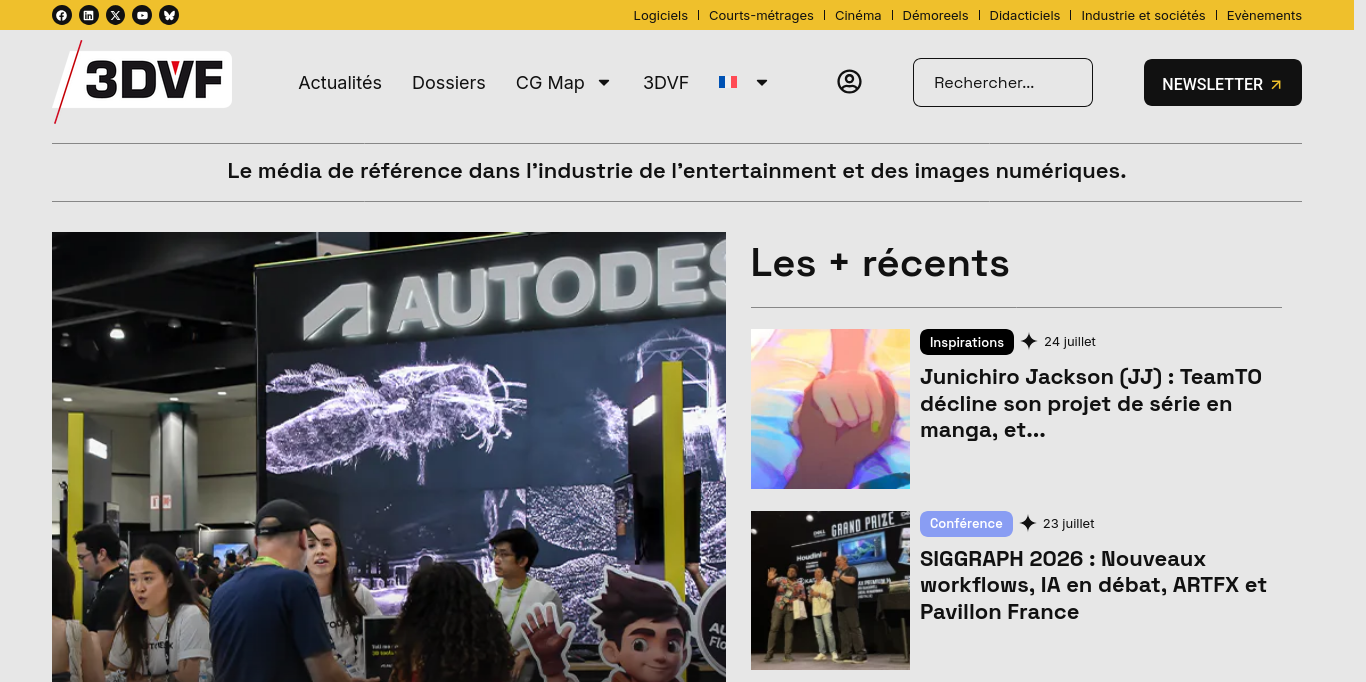Click the French flag language icon
The image size is (1366, 682).
728,82
